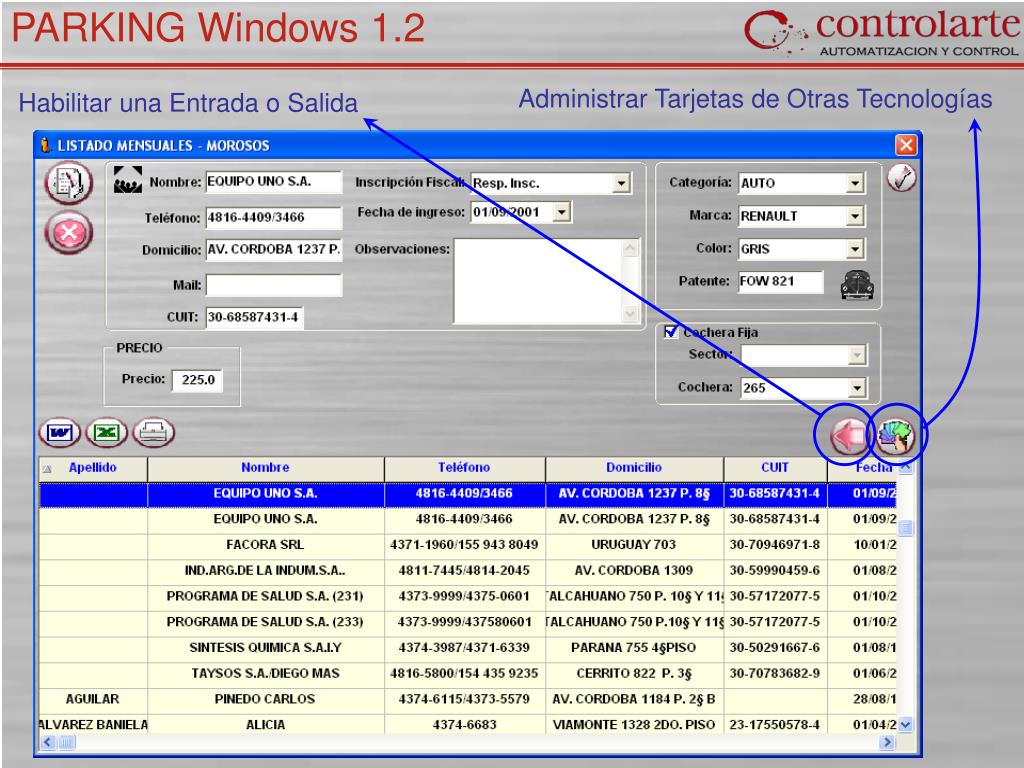Open the Sector dropdown
1024x768 pixels.
[857, 355]
